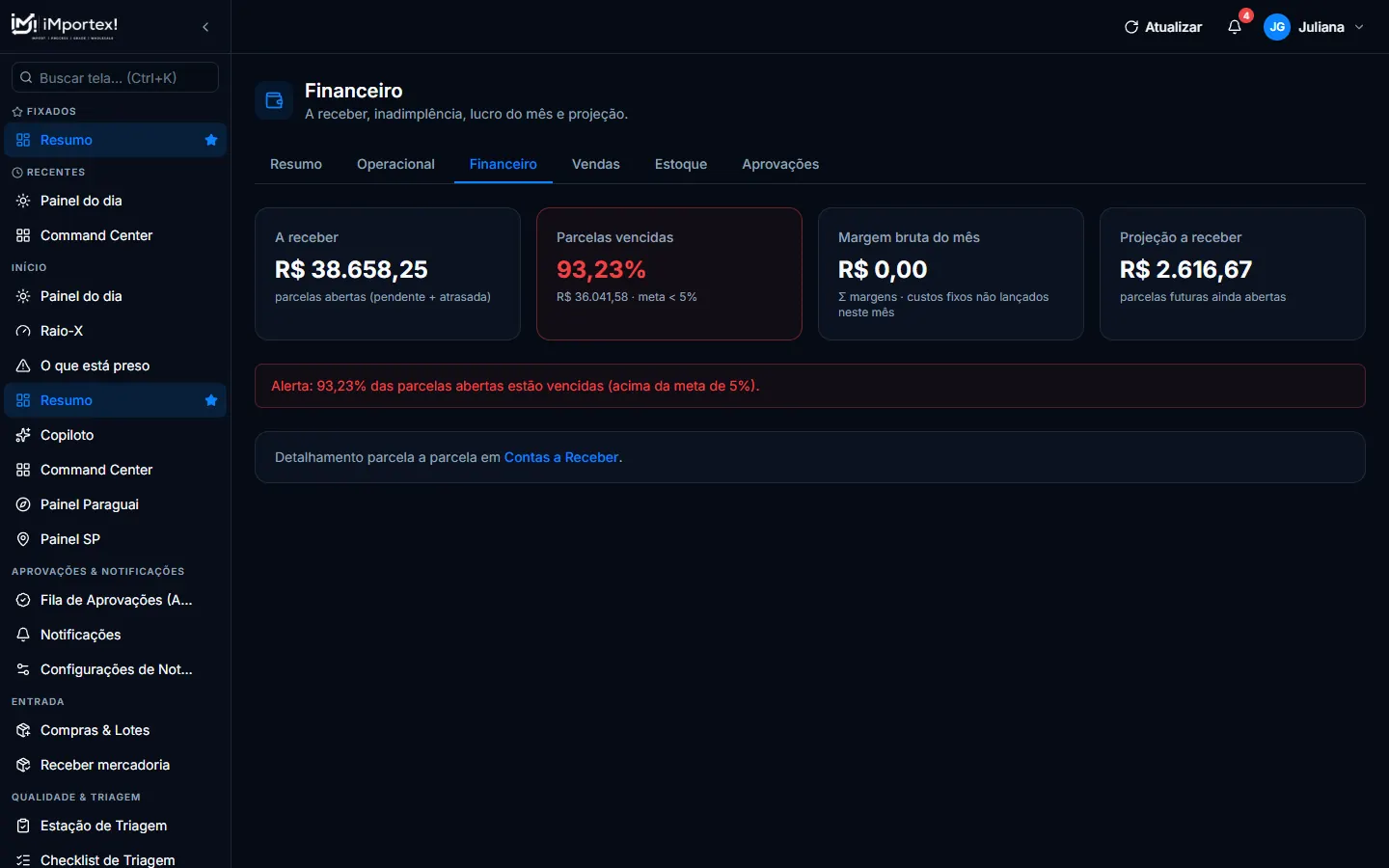Click Fila de Aprovações check-circle icon
Image resolution: width=1389 pixels, height=868 pixels.
coord(23,600)
